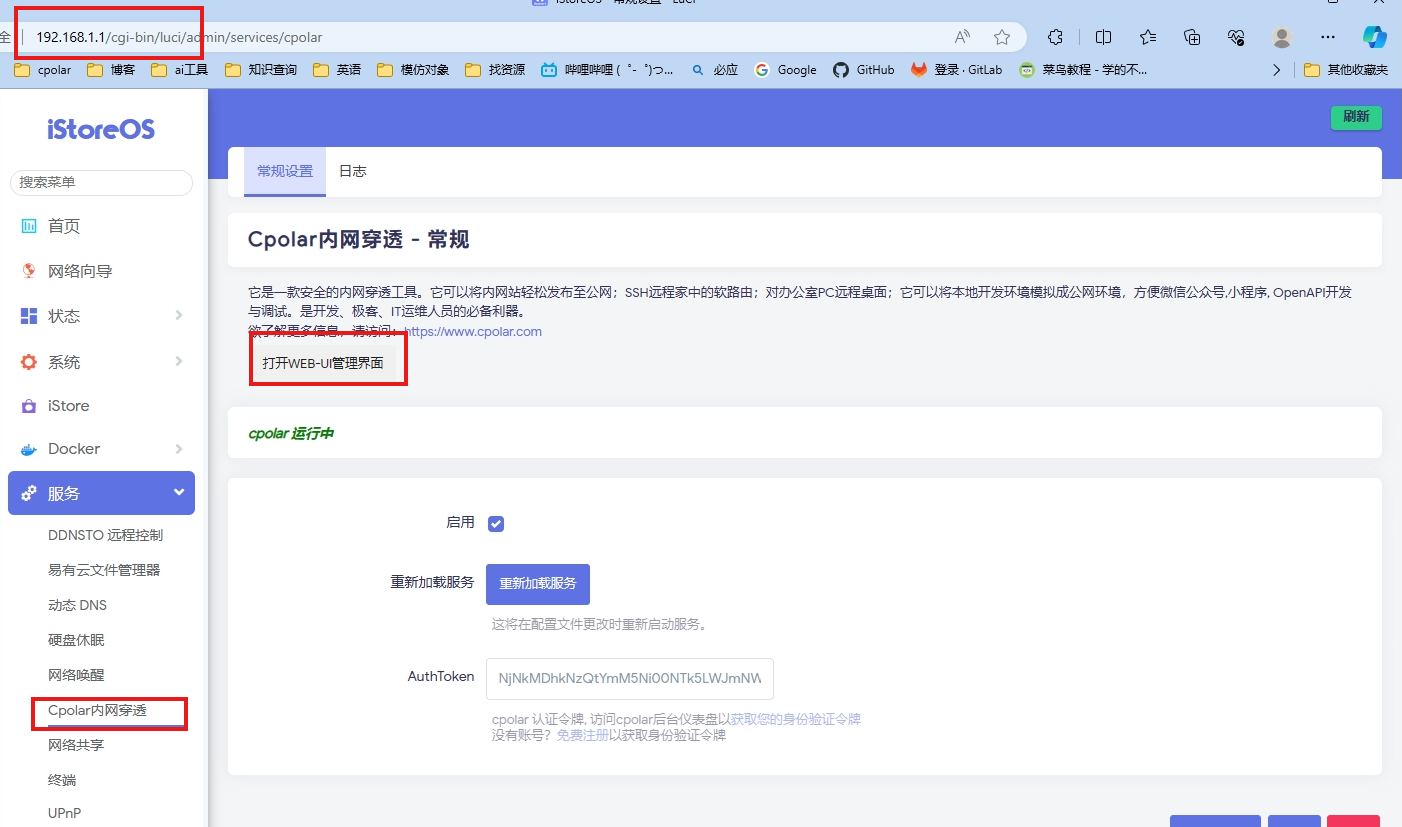Open the browser Extensions puzzle icon

click(1055, 37)
